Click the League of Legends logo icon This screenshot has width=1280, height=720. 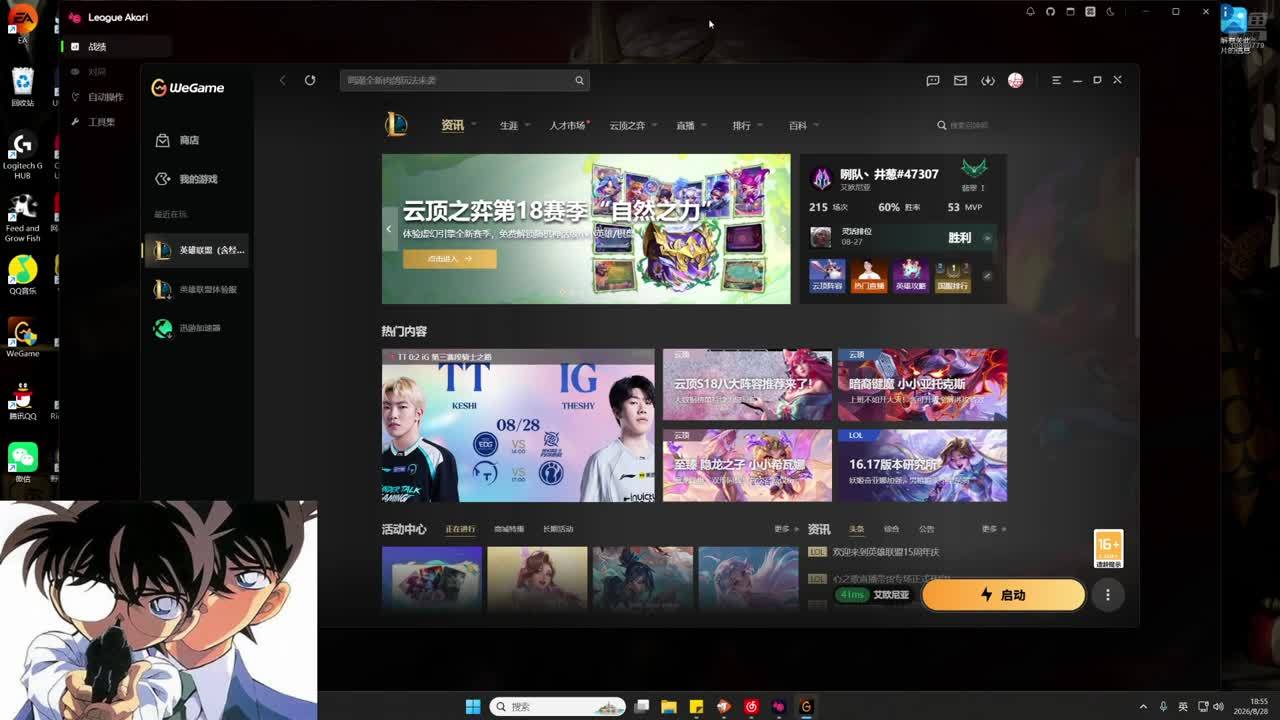click(396, 124)
